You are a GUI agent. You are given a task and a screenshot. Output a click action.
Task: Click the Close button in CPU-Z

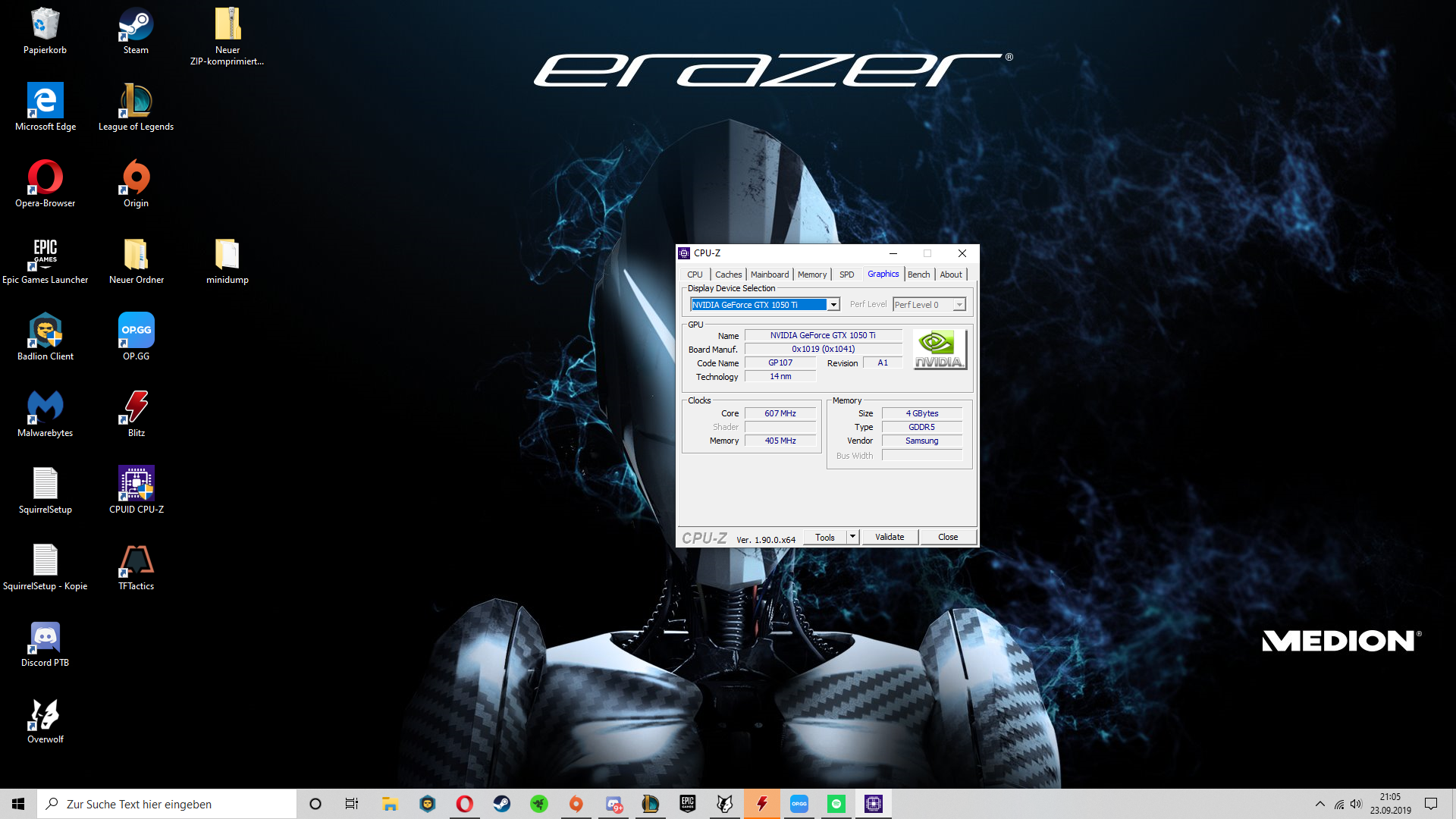[948, 537]
